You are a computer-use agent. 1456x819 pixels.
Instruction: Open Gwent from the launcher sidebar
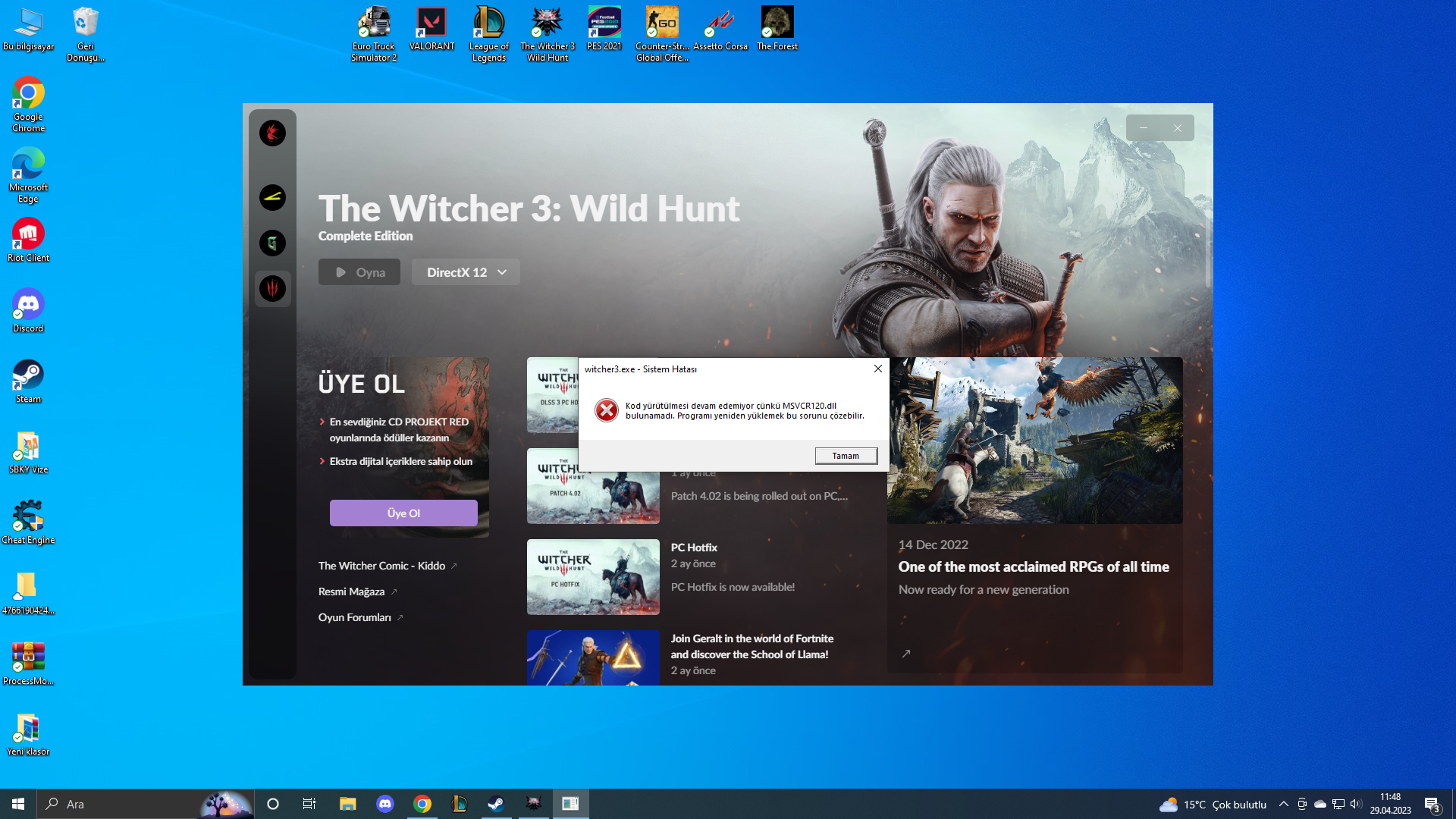(272, 243)
